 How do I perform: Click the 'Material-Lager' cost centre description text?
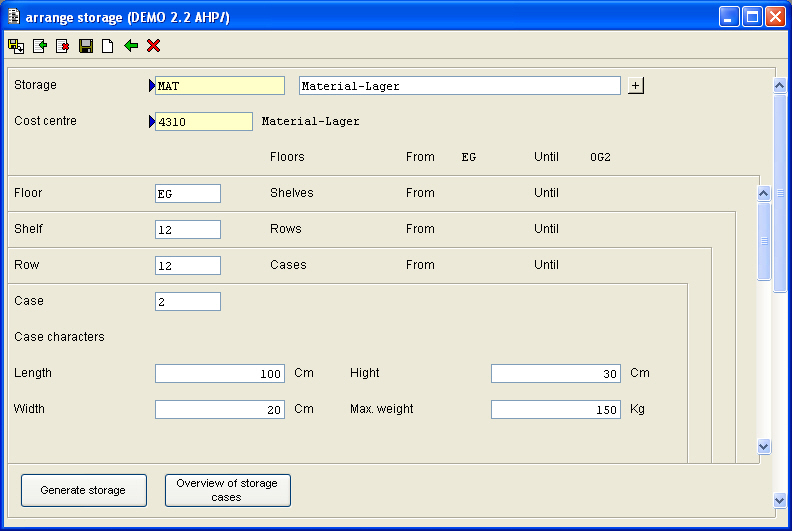[x=311, y=121]
